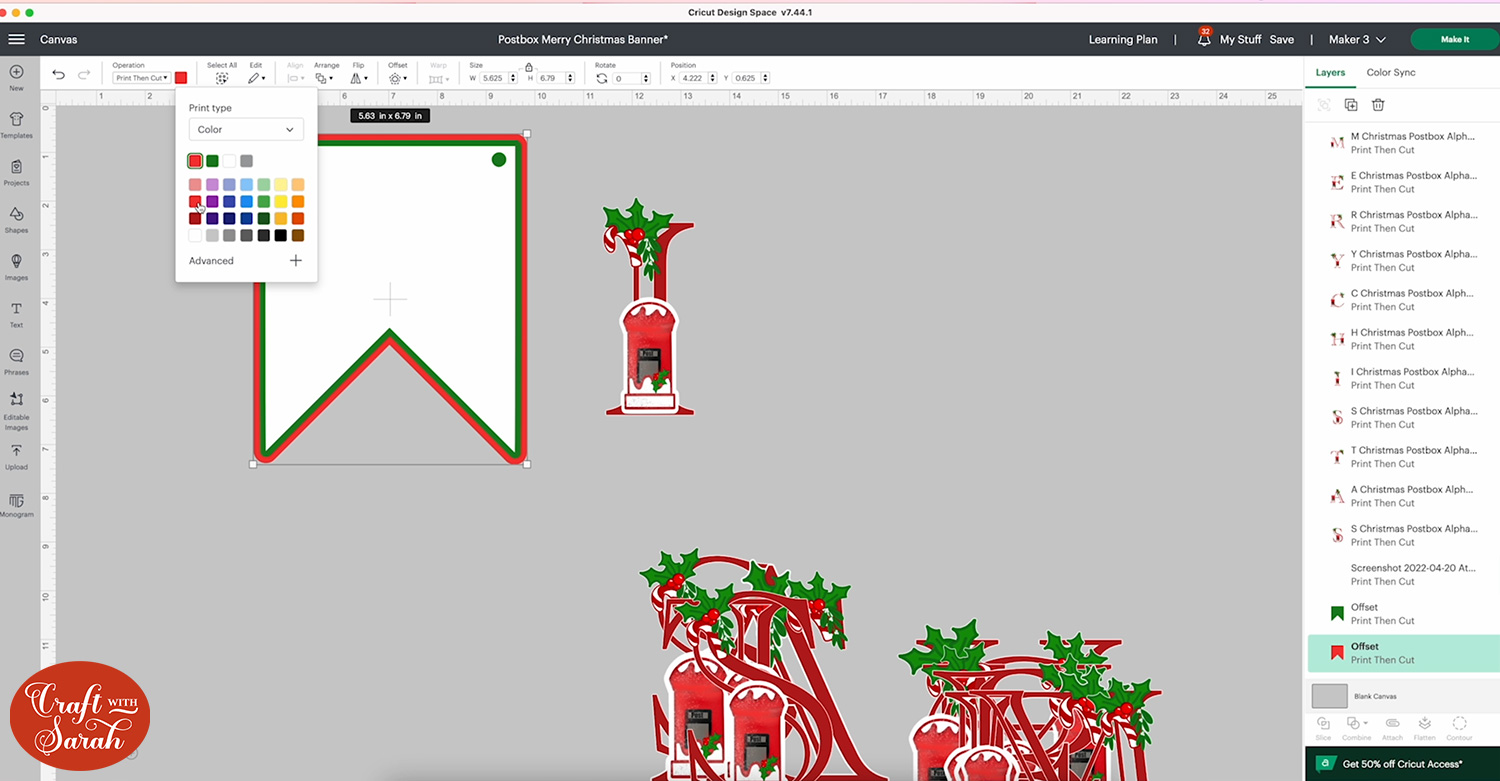Open the Templates tool in left sidebar

(x=16, y=124)
